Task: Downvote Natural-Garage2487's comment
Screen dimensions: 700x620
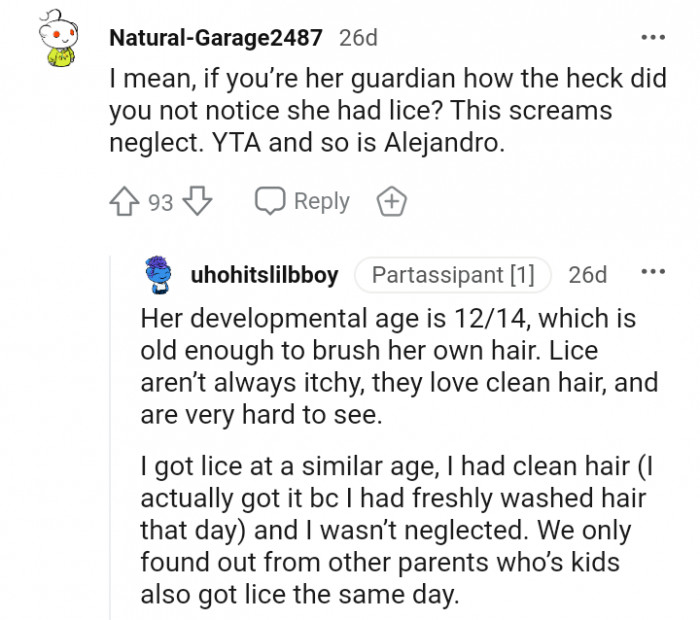Action: click(x=198, y=202)
